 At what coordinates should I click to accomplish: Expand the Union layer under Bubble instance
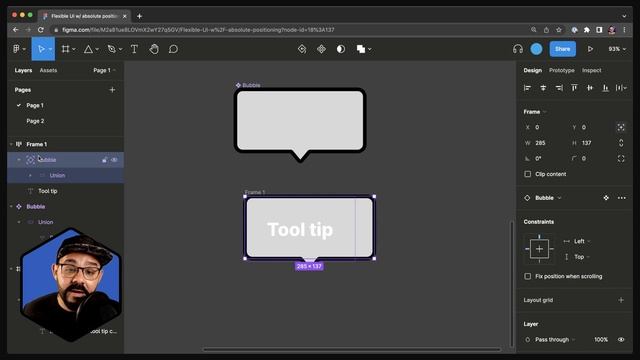tap(30, 176)
